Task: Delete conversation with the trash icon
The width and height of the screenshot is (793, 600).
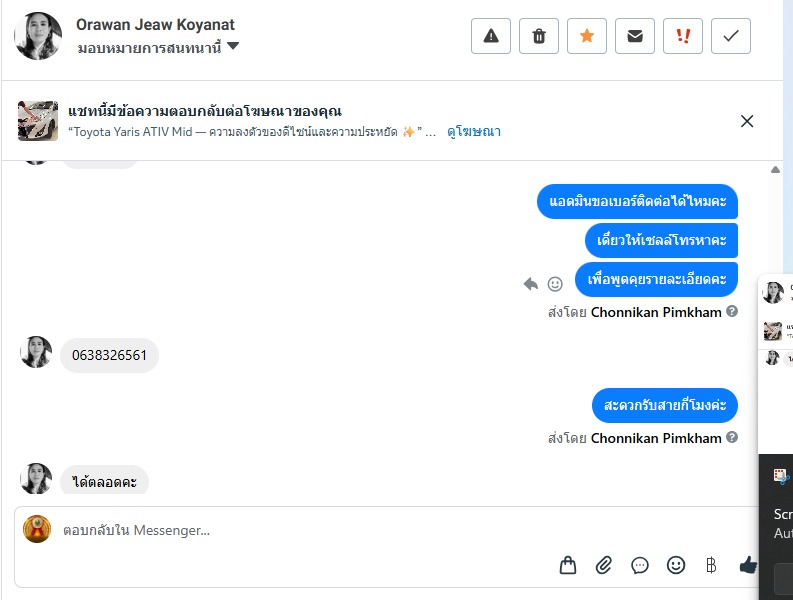Action: pyautogui.click(x=539, y=36)
